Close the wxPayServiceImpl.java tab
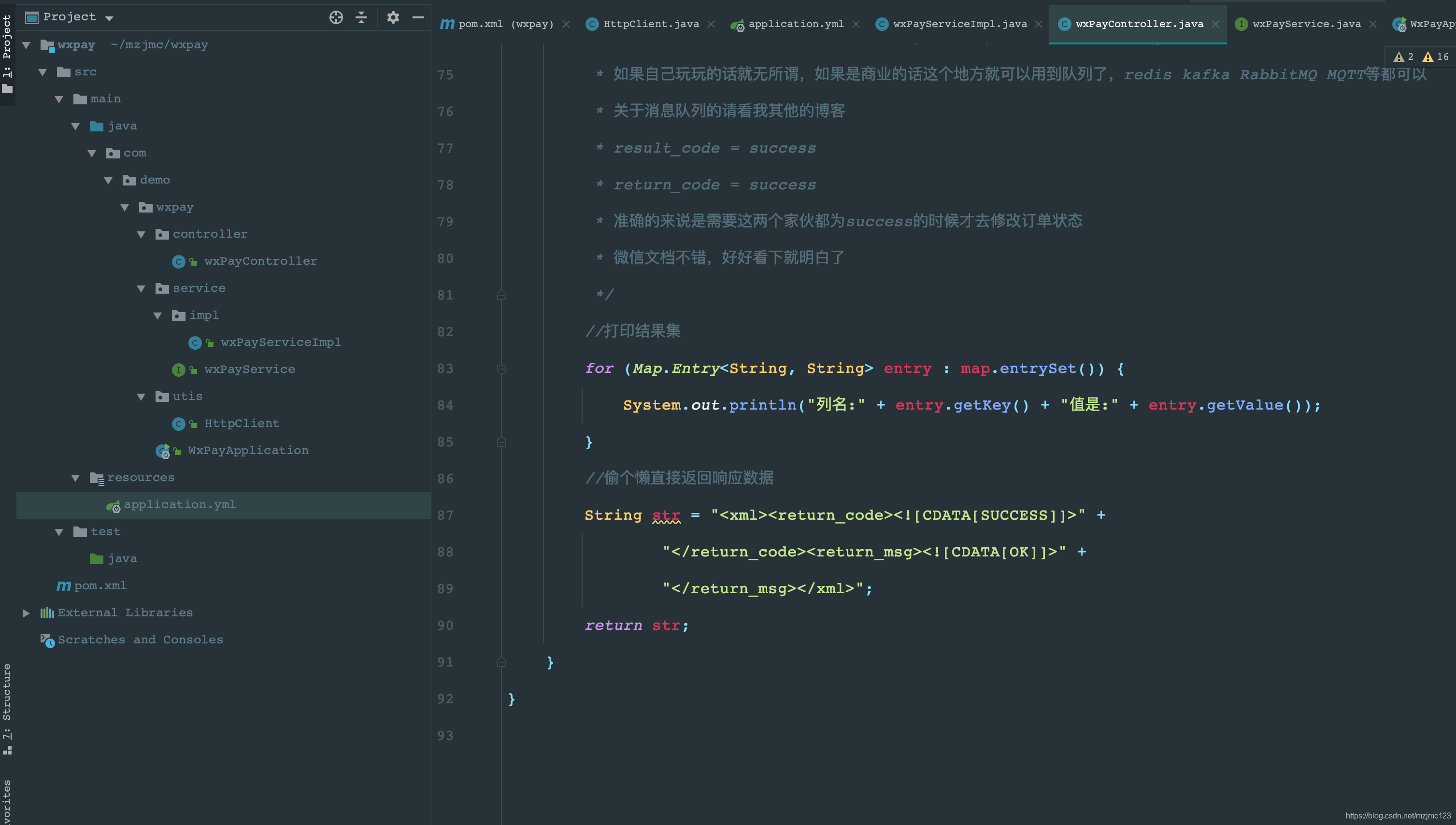 [x=1039, y=24]
